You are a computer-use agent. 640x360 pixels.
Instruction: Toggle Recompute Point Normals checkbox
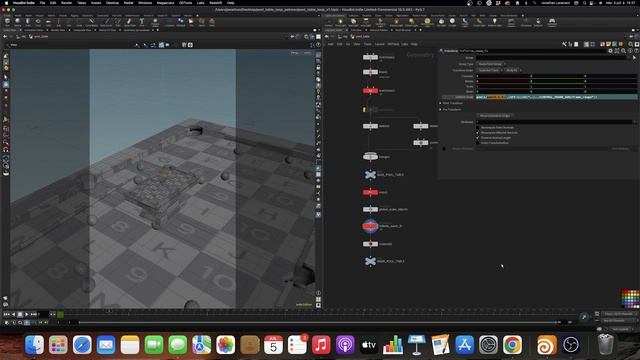point(478,127)
